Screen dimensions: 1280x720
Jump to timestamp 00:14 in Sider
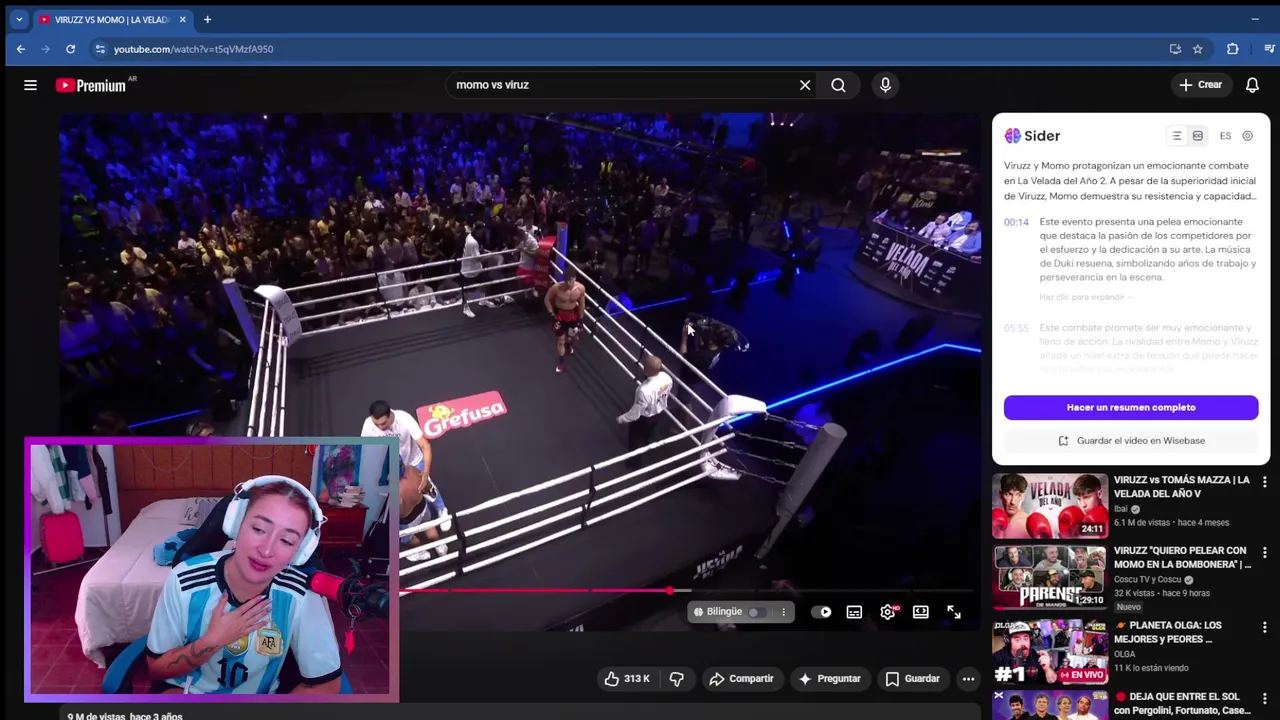[x=1016, y=222]
